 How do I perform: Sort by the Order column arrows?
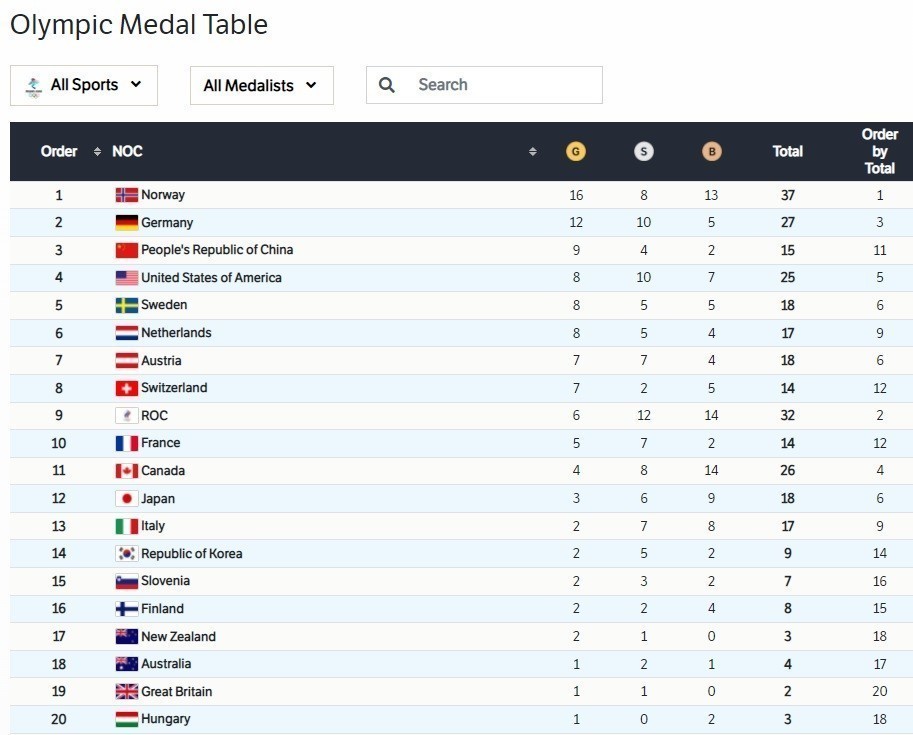pos(97,152)
